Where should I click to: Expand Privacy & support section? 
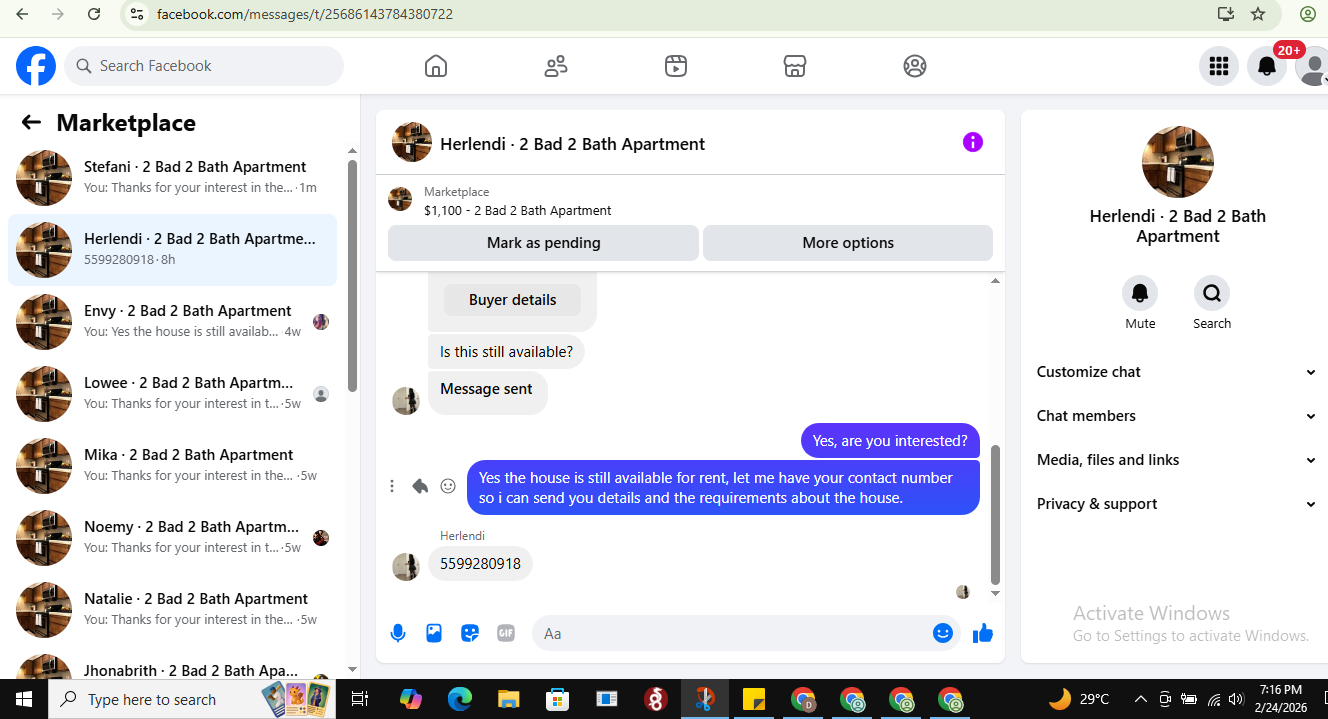1176,504
